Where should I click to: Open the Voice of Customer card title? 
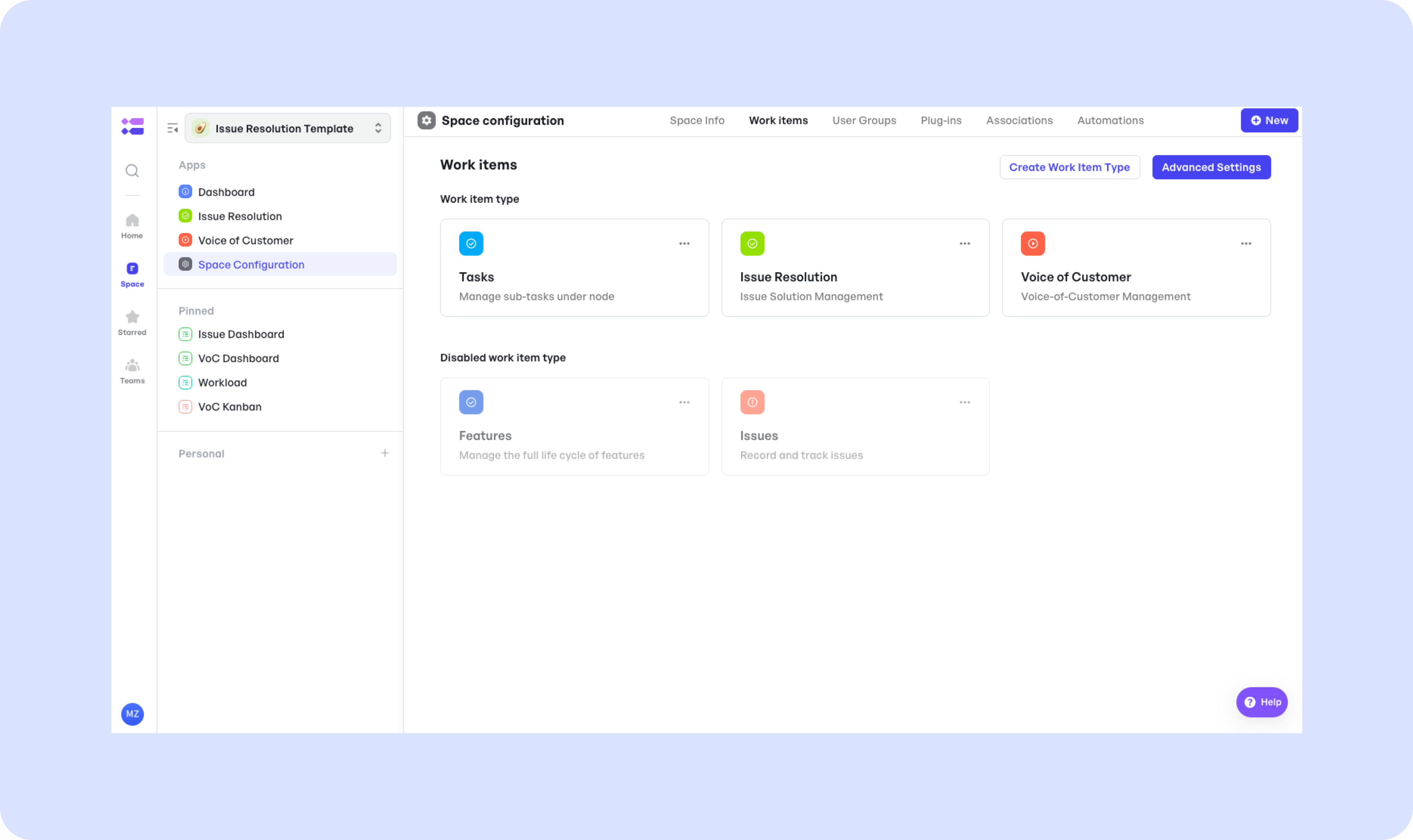[x=1076, y=277]
